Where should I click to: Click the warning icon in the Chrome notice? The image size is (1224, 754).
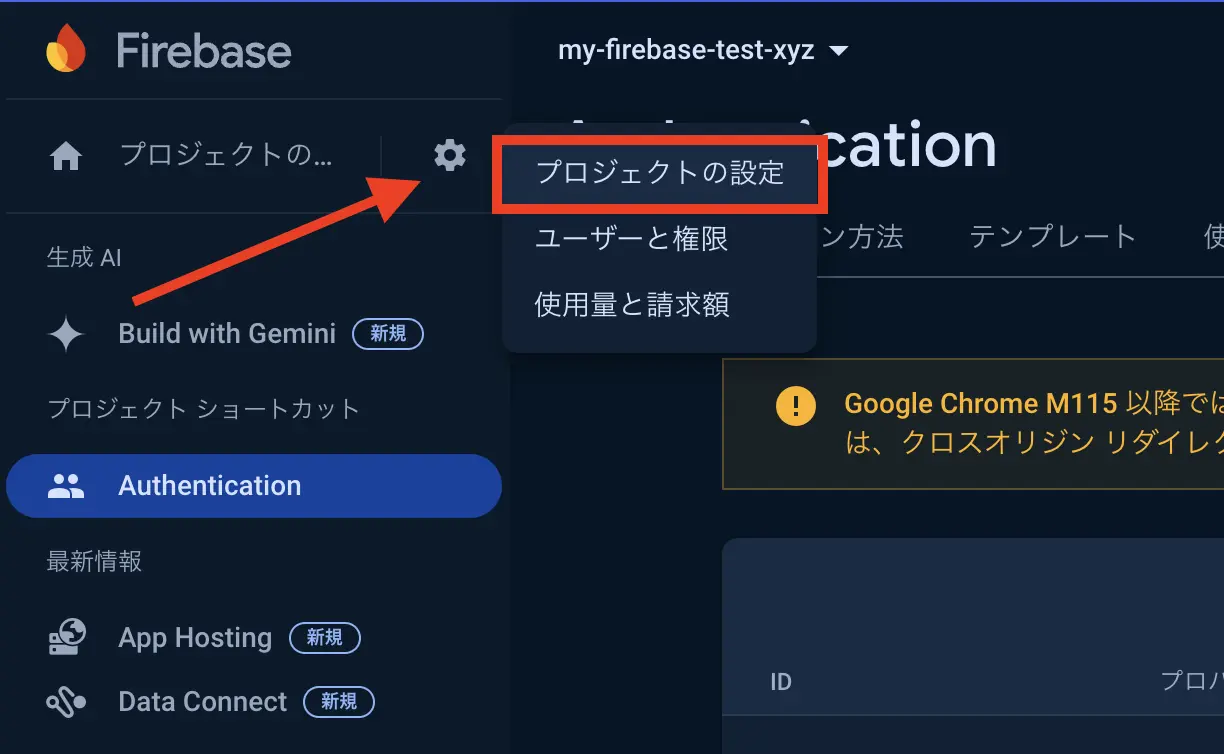click(795, 404)
